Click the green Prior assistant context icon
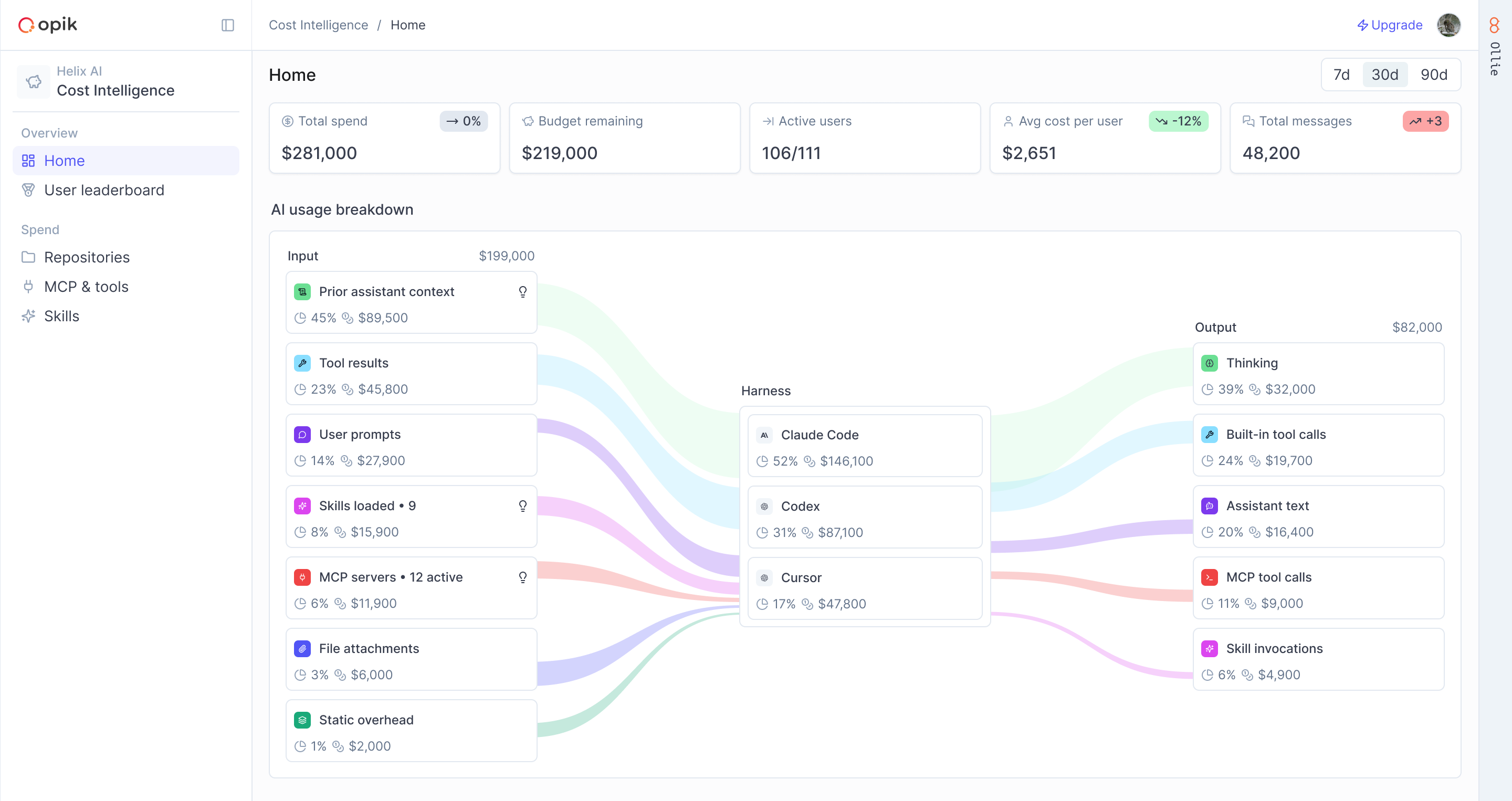 (302, 292)
